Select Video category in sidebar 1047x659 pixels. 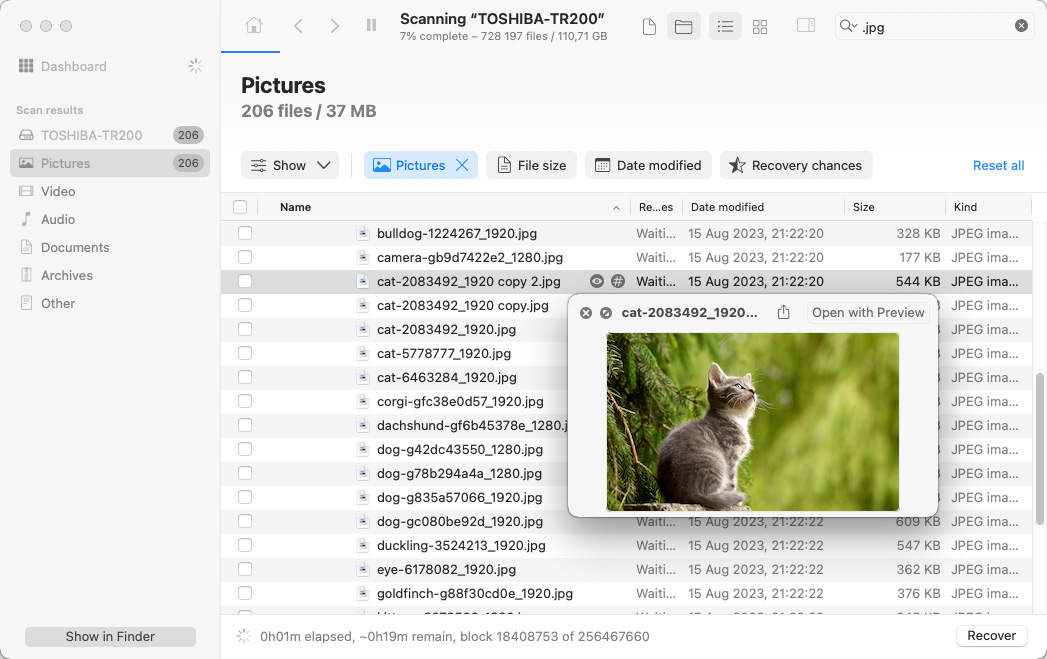pos(58,191)
